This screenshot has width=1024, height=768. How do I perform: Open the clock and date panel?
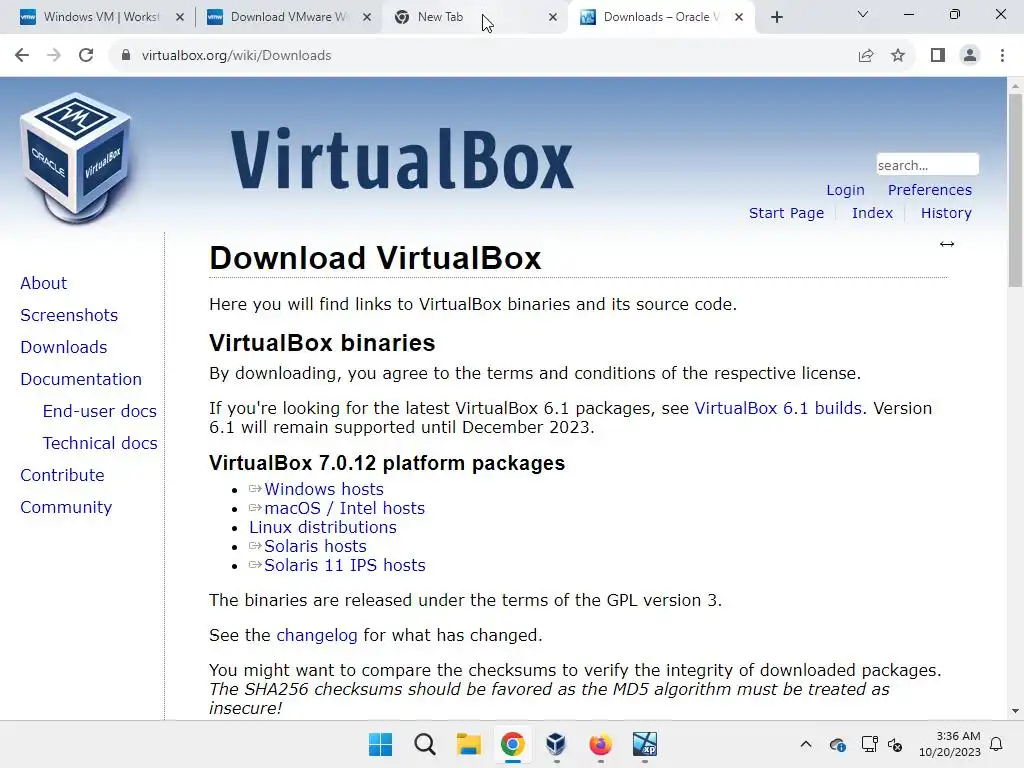pos(950,744)
